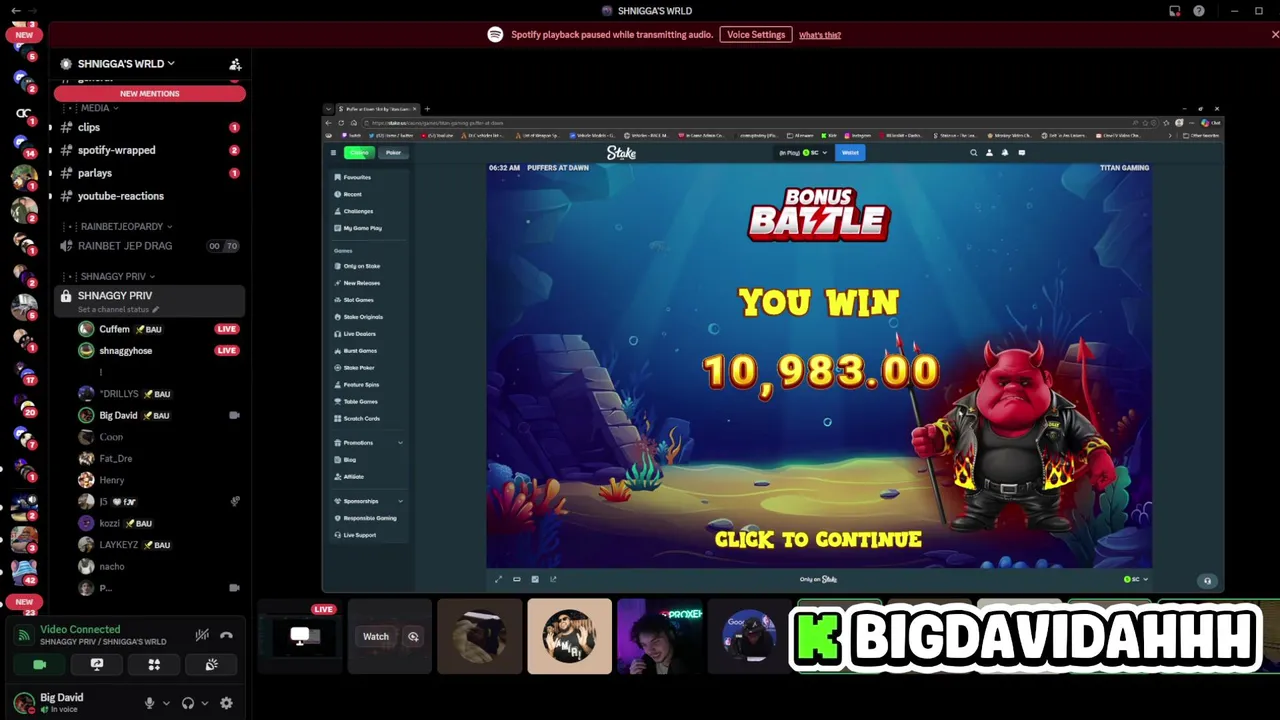Dismiss the Spotify playback notice
Image resolution: width=1280 pixels, height=720 pixels.
point(1275,35)
